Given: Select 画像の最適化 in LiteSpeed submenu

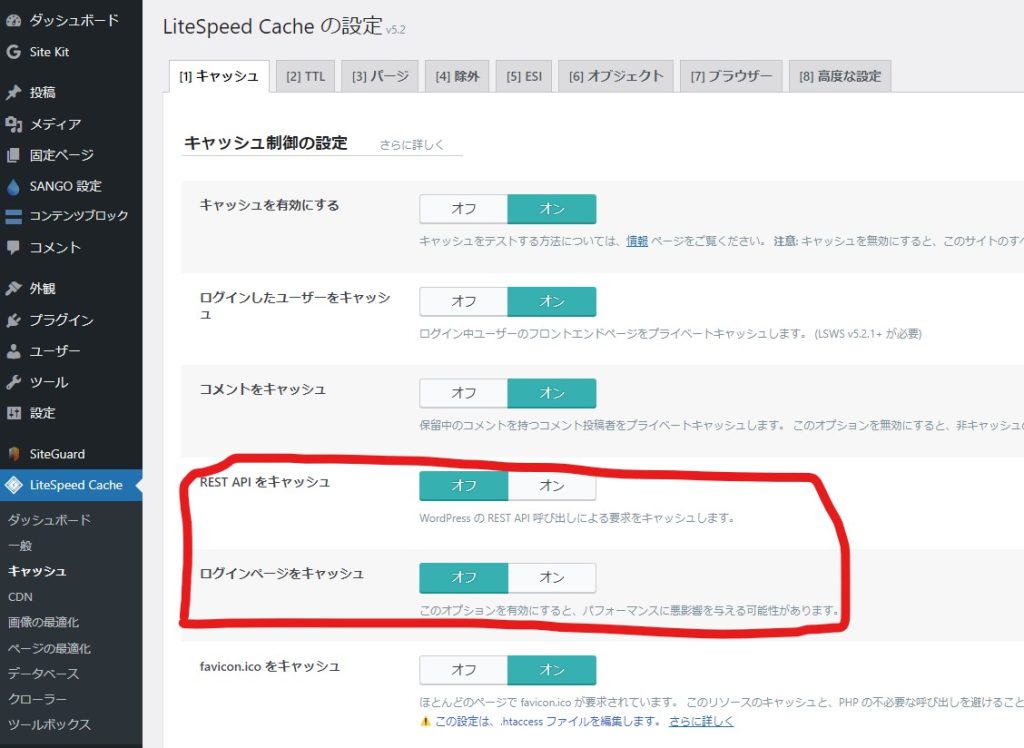Looking at the screenshot, I should point(42,622).
